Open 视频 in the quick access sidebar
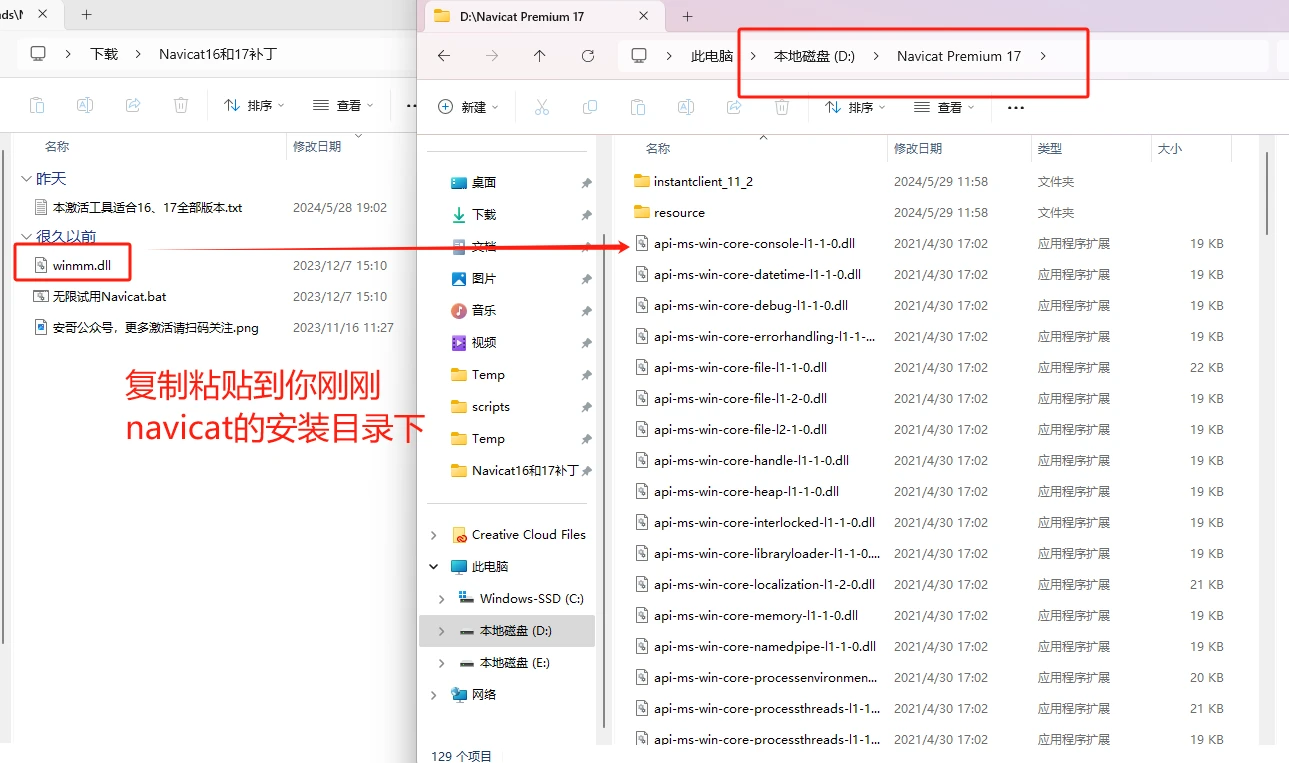Image resolution: width=1289 pixels, height=763 pixels. pos(484,343)
